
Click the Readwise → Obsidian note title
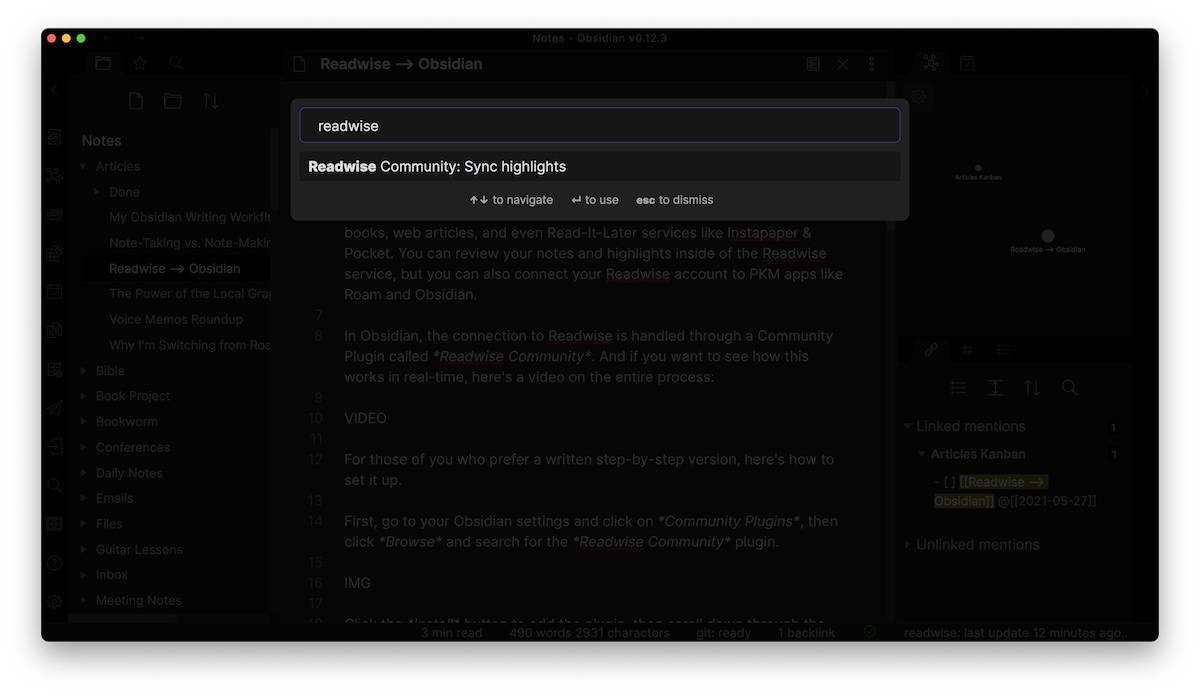(x=401, y=64)
